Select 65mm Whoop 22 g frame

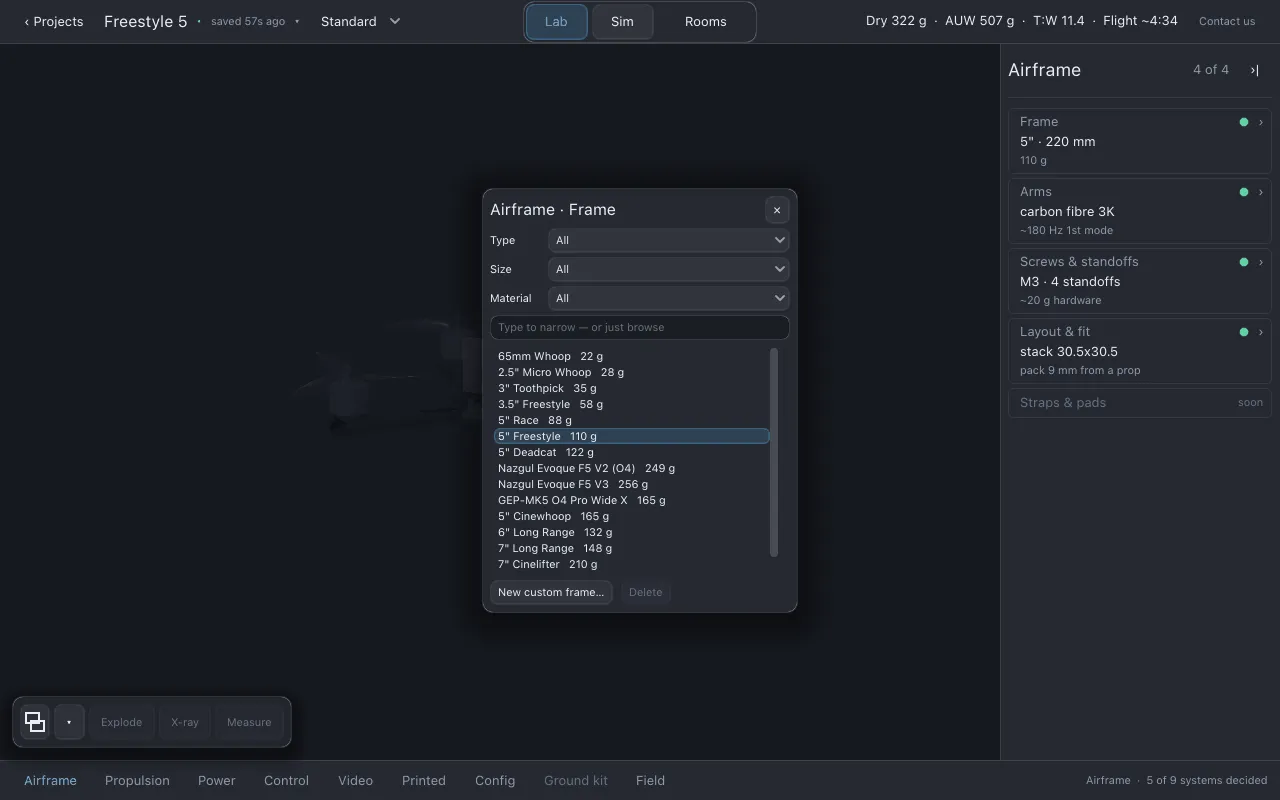coord(631,356)
